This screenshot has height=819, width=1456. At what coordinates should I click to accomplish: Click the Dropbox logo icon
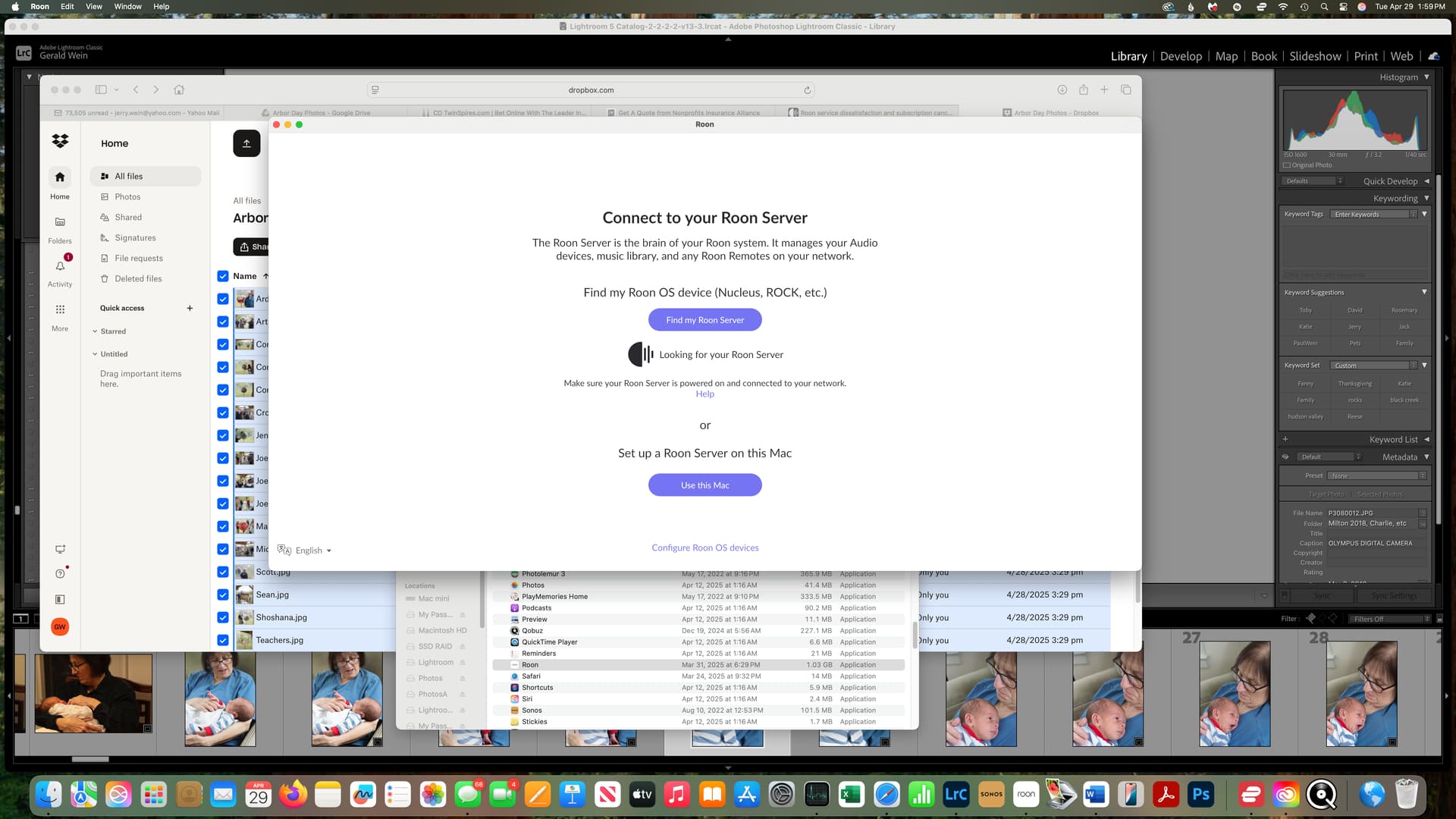(60, 141)
